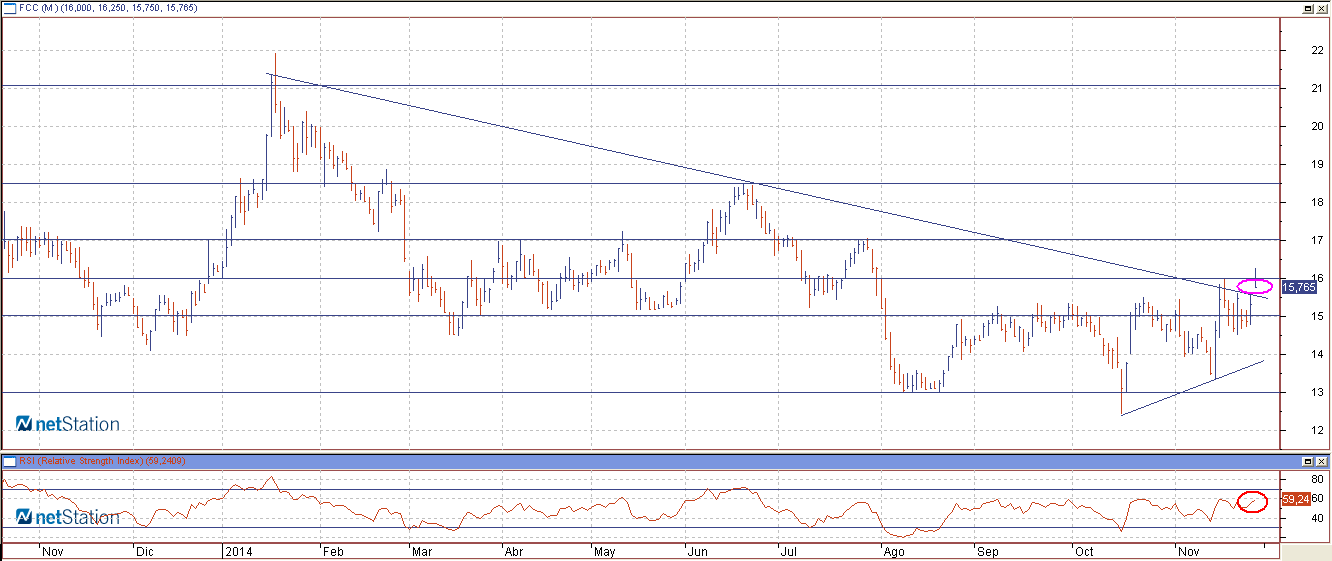Click the Ago month label on time axis

tap(894, 551)
